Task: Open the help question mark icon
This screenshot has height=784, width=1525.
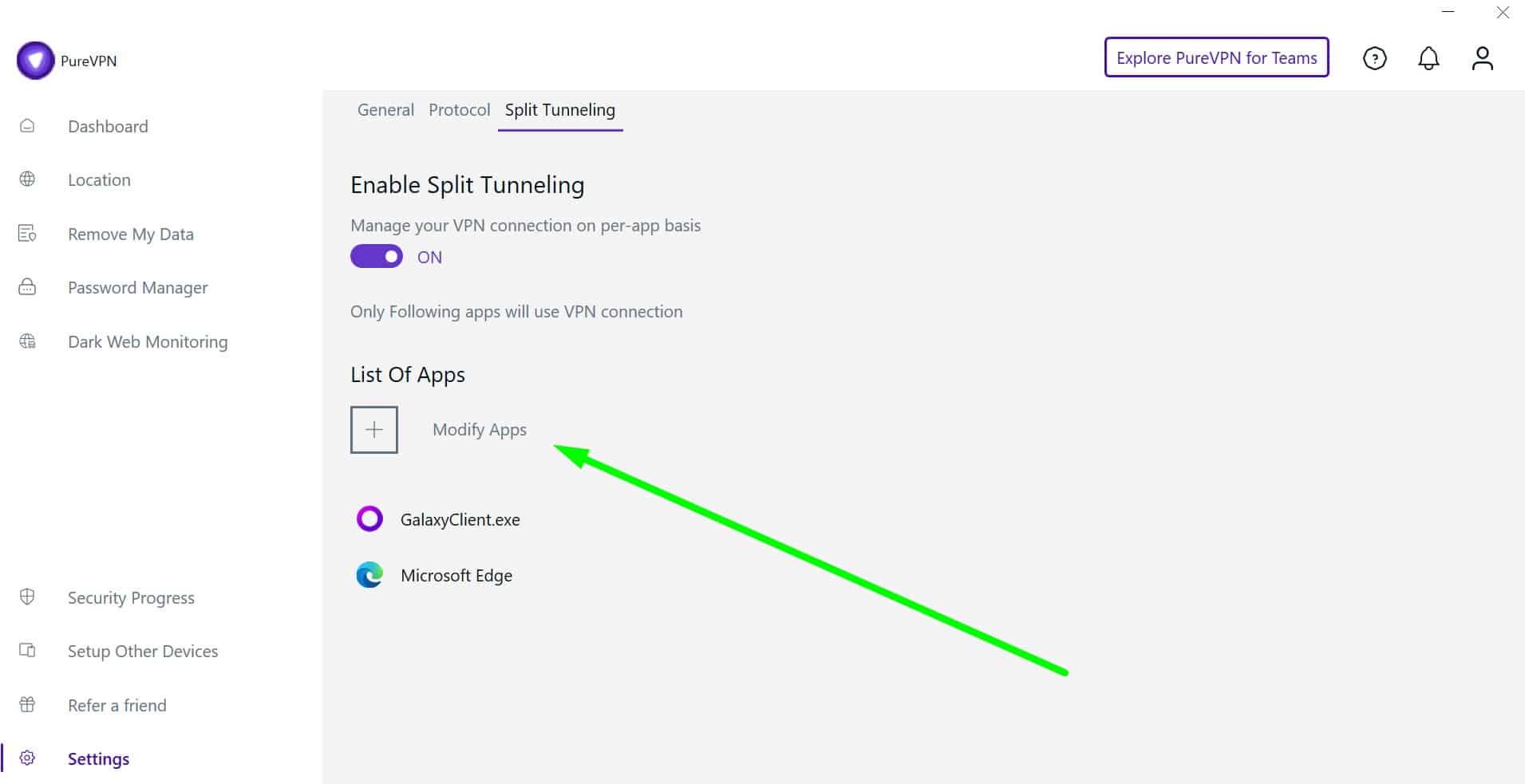Action: [1374, 58]
